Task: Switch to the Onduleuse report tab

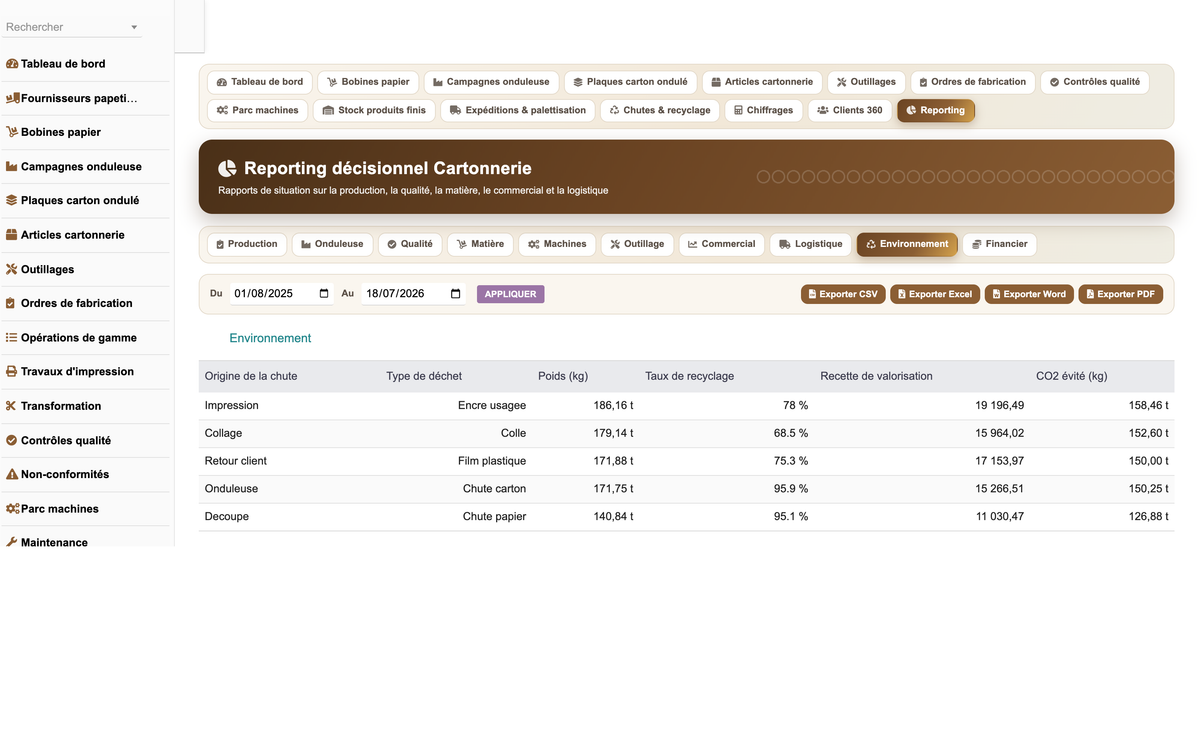Action: click(333, 244)
